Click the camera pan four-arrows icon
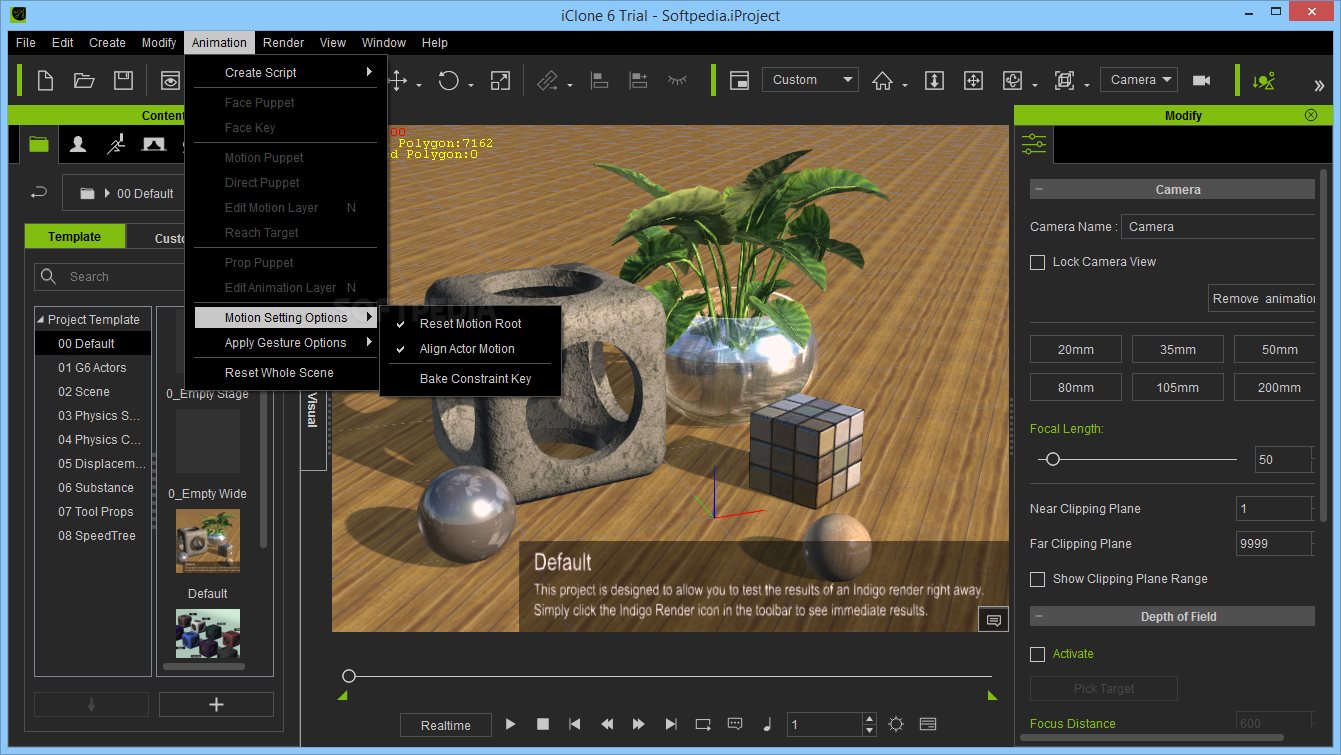 tap(972, 80)
